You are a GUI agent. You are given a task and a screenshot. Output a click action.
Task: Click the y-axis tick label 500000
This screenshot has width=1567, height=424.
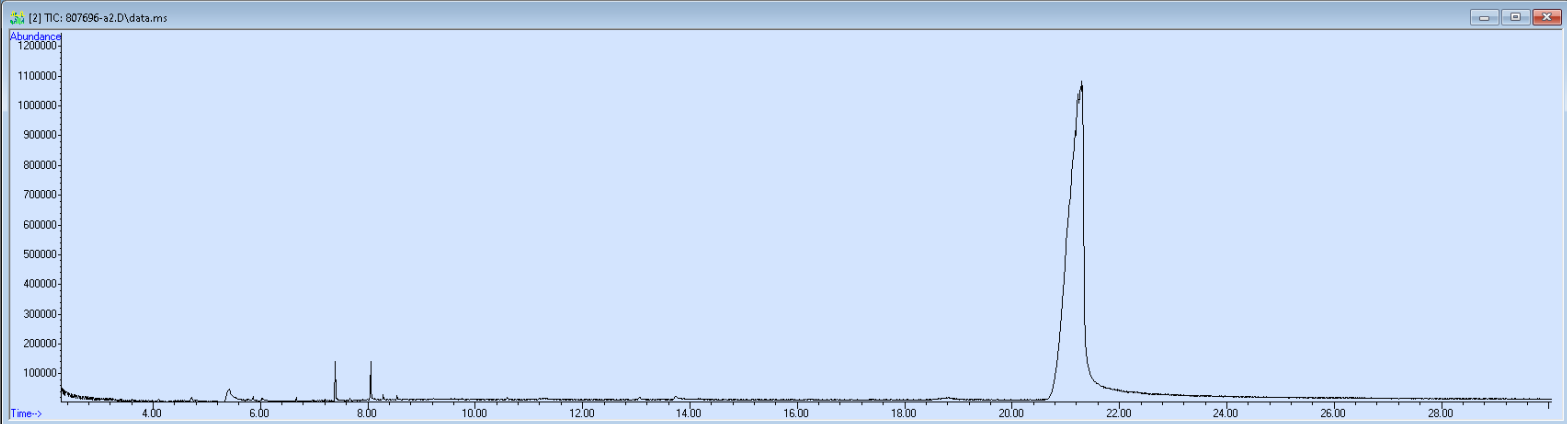pyautogui.click(x=38, y=254)
